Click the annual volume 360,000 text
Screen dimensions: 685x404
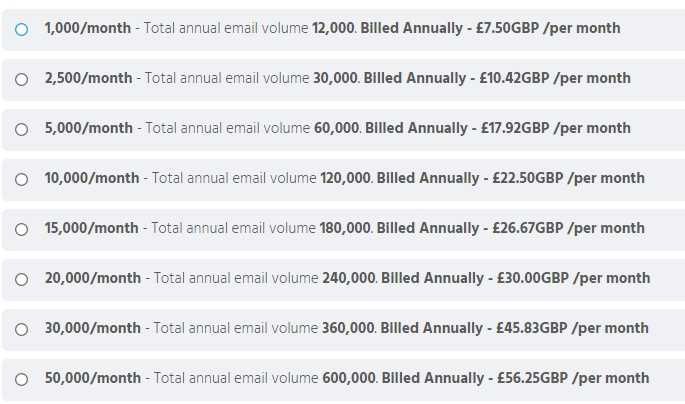coord(348,328)
